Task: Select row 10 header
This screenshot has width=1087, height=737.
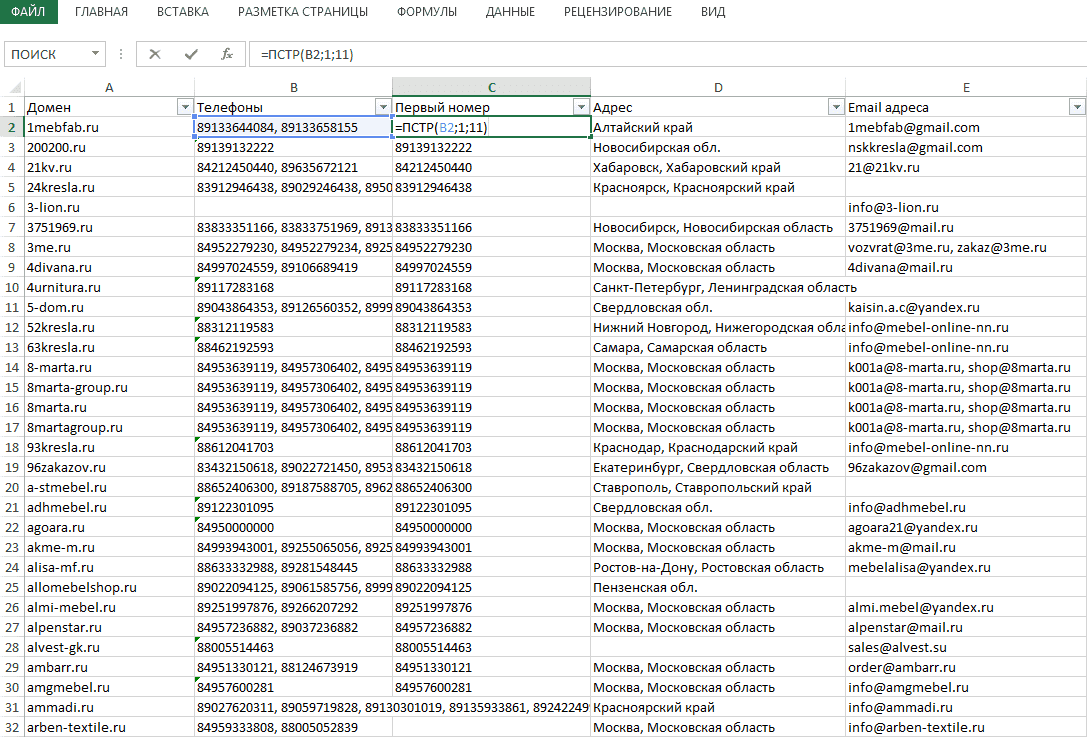Action: click(12, 287)
